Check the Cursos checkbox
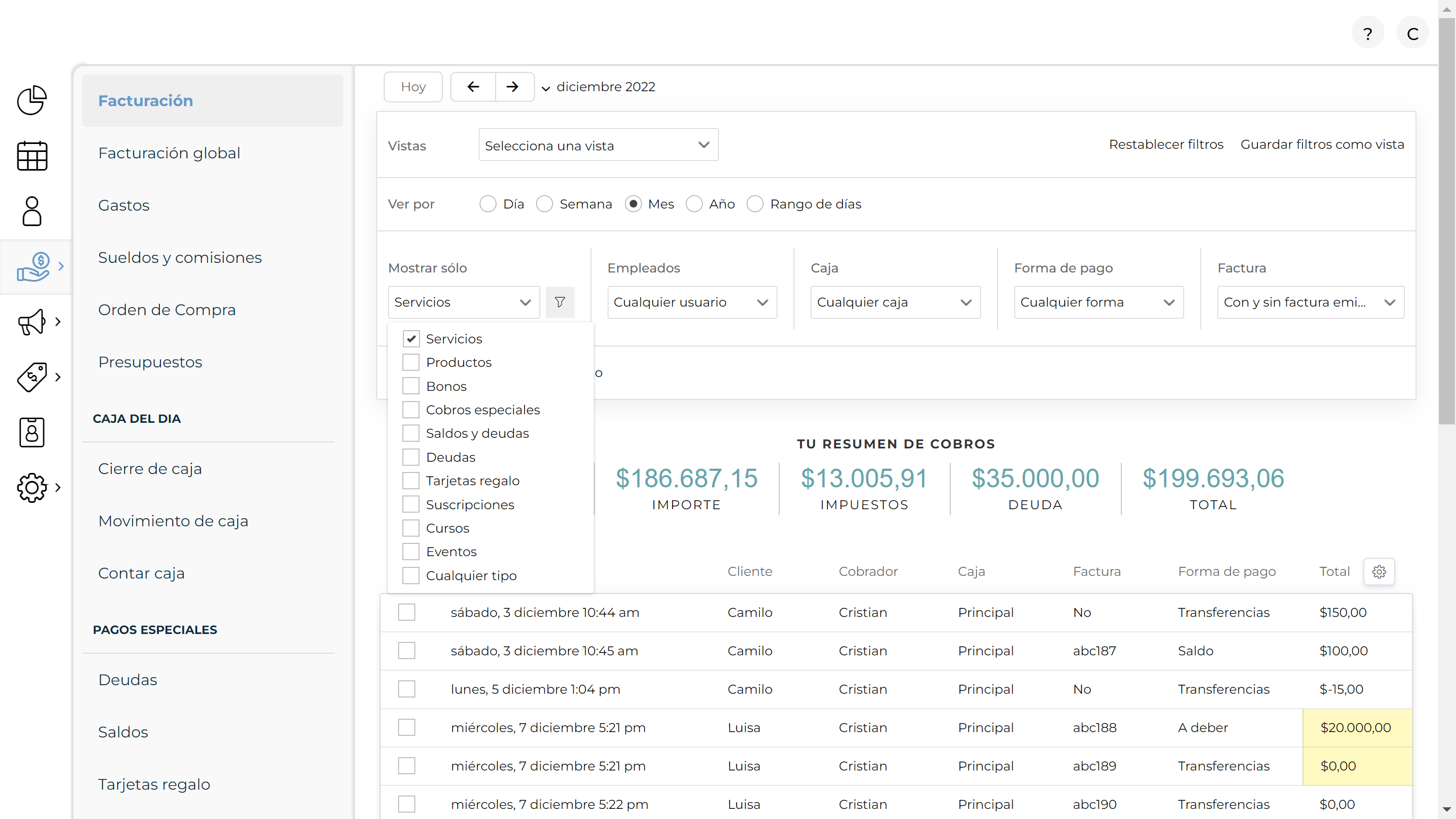The width and height of the screenshot is (1456, 819). [x=411, y=528]
